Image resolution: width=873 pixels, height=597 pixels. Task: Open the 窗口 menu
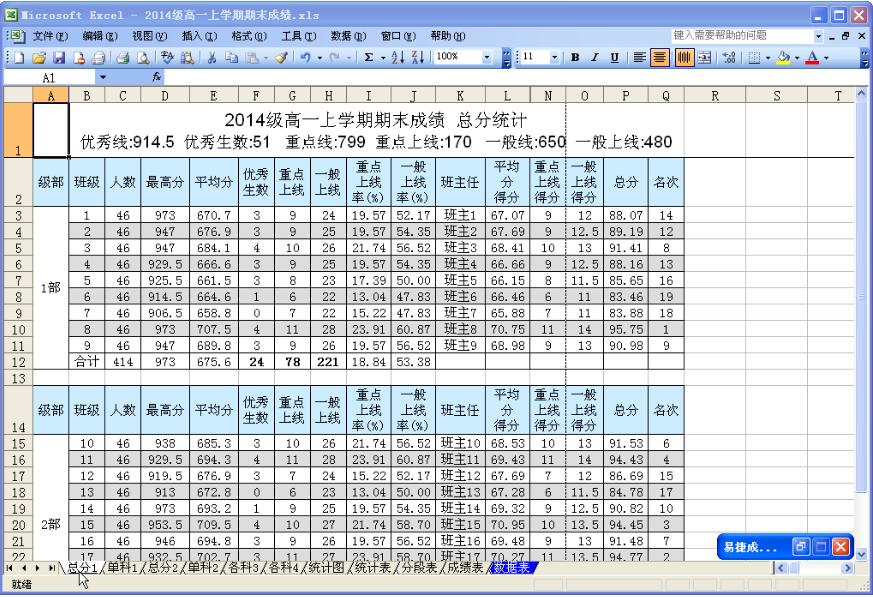[398, 36]
